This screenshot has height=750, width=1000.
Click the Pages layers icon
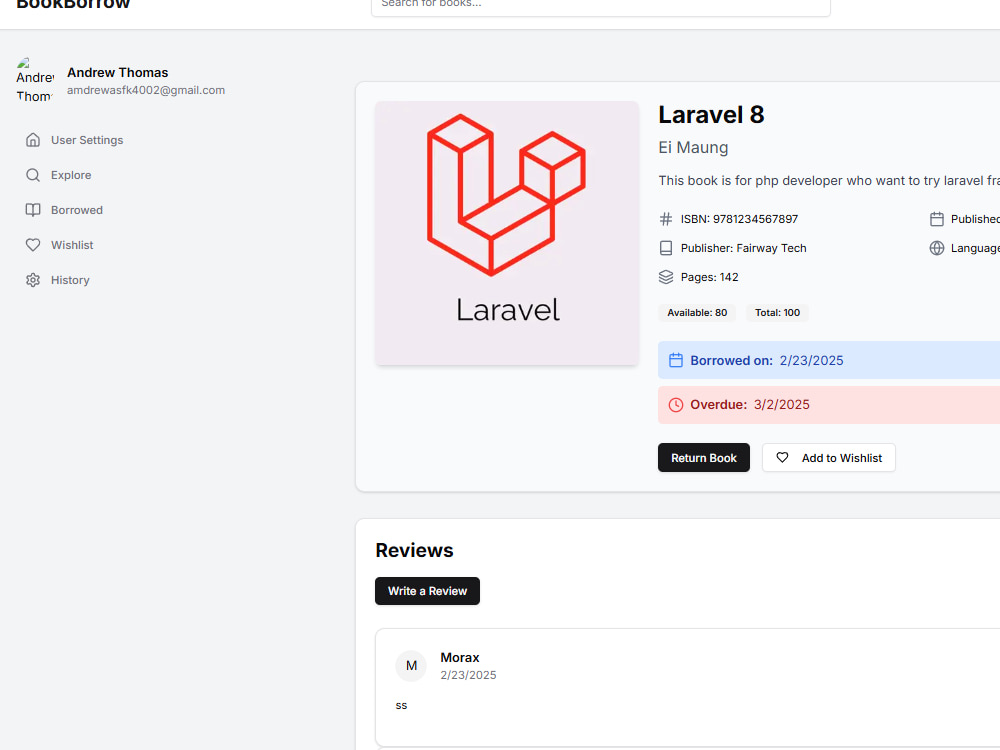coord(666,277)
